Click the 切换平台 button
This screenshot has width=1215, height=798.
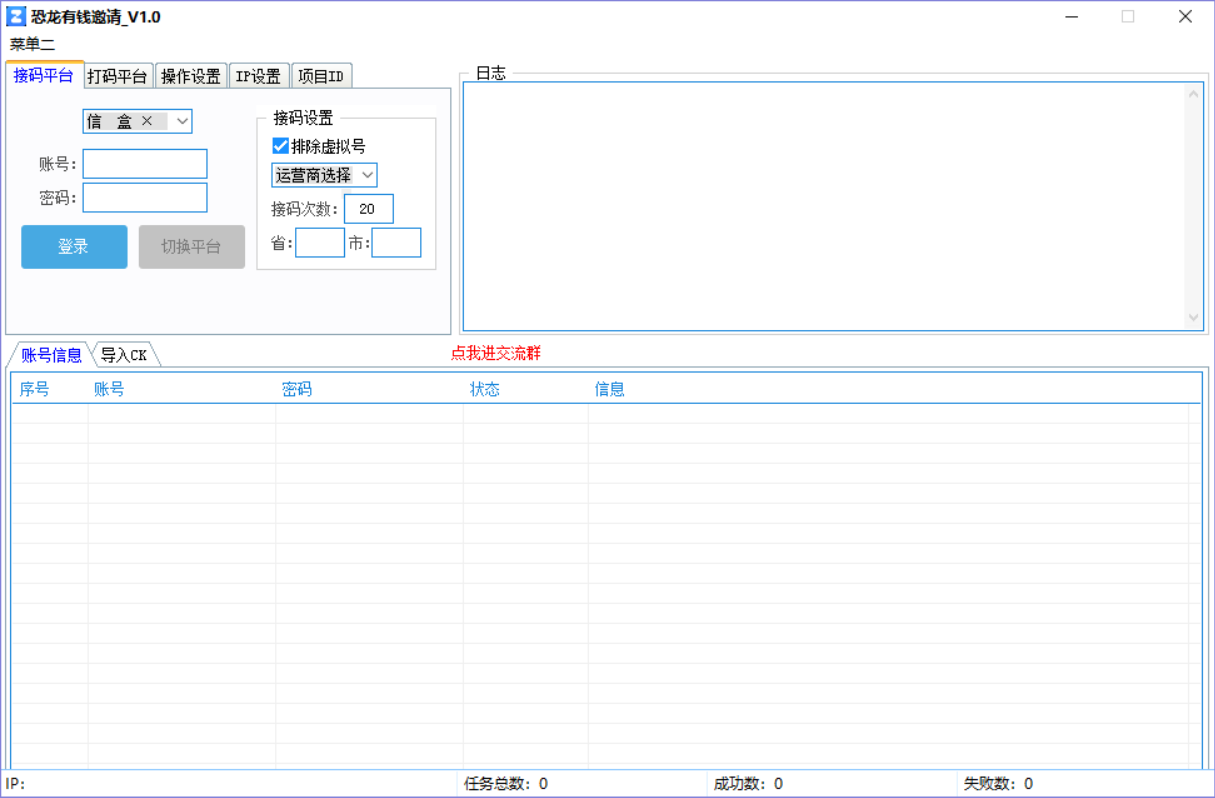[x=191, y=247]
